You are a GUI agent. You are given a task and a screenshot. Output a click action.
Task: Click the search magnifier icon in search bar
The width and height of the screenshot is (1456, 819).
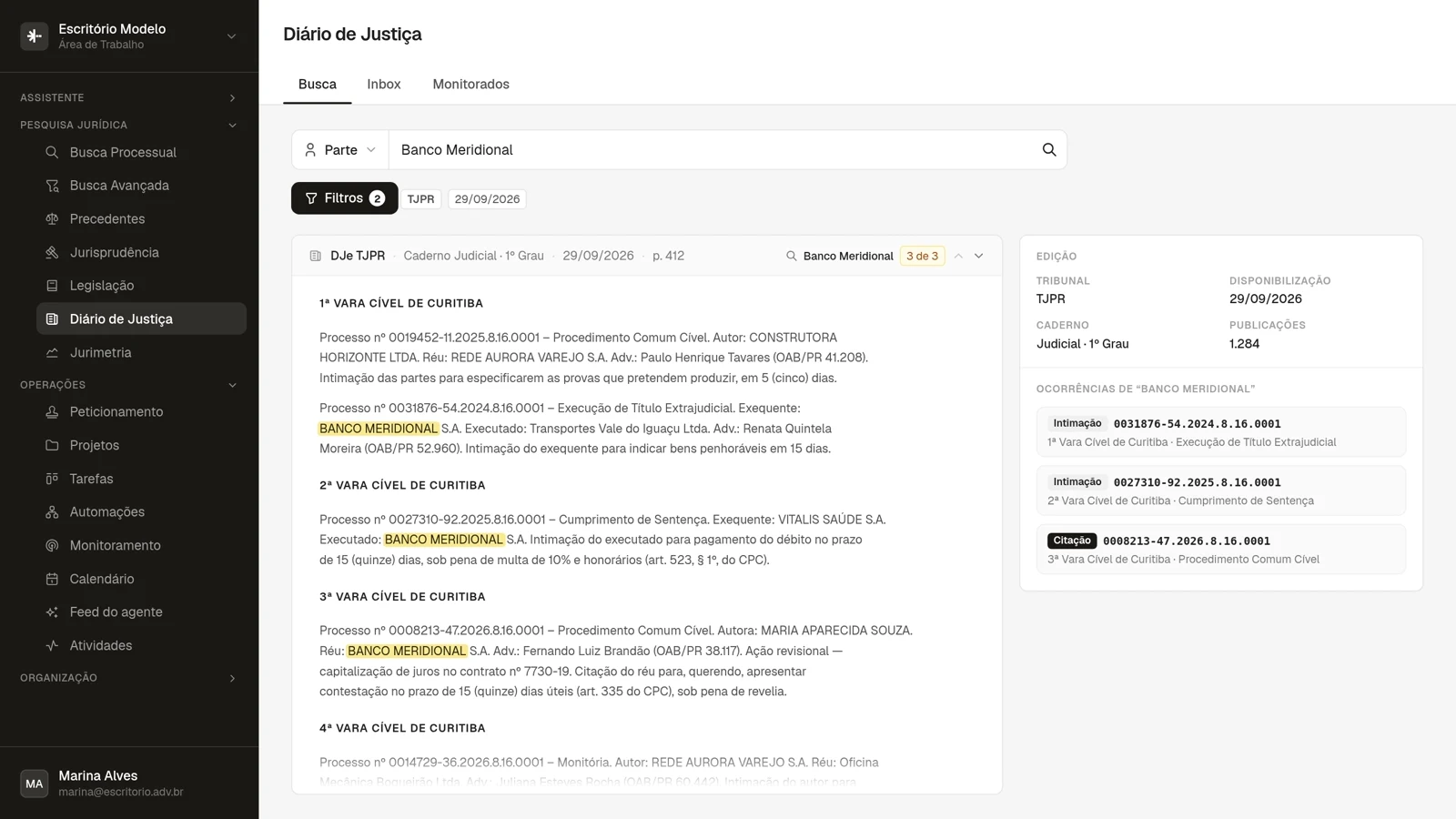(1048, 150)
